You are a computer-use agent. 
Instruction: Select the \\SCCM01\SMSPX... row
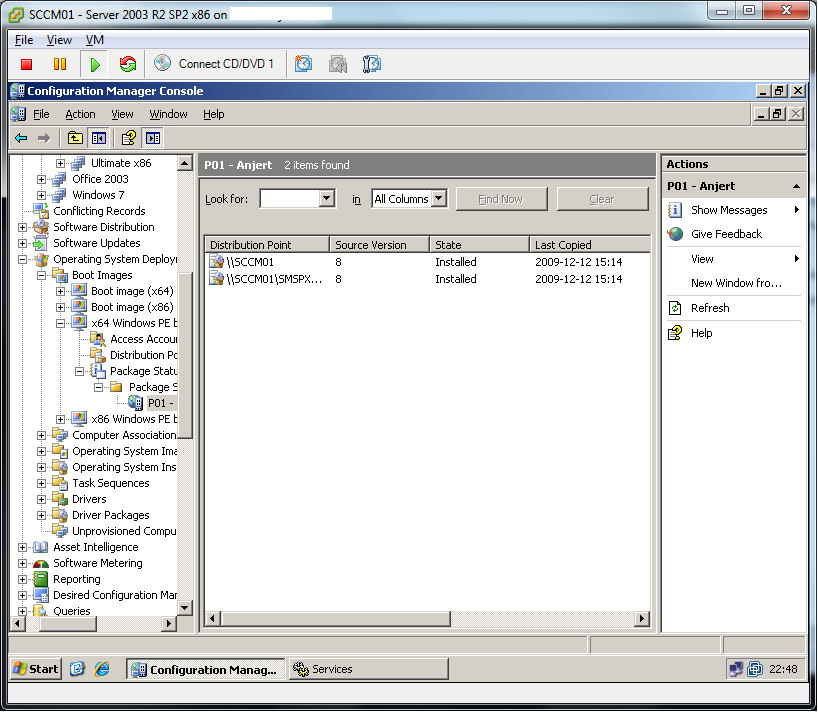pos(428,279)
